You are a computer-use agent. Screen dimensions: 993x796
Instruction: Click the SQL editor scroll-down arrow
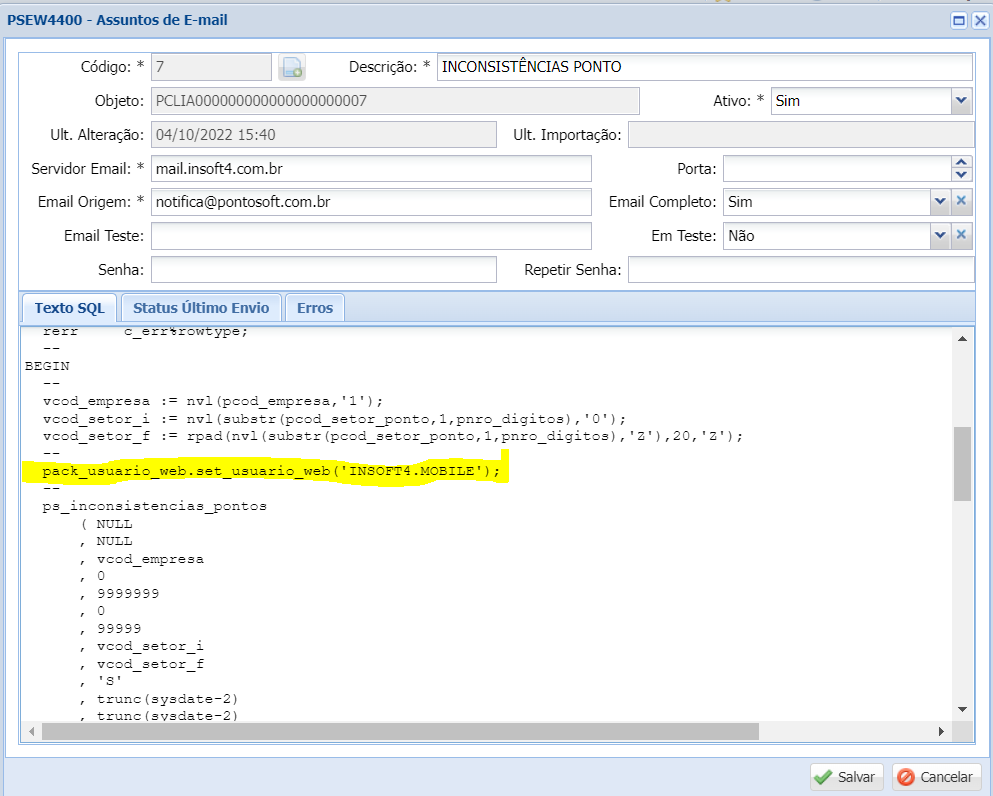tap(962, 709)
